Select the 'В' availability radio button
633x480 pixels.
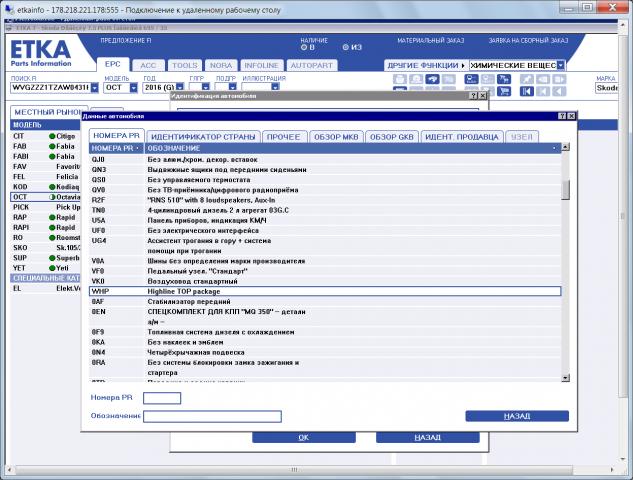[304, 48]
